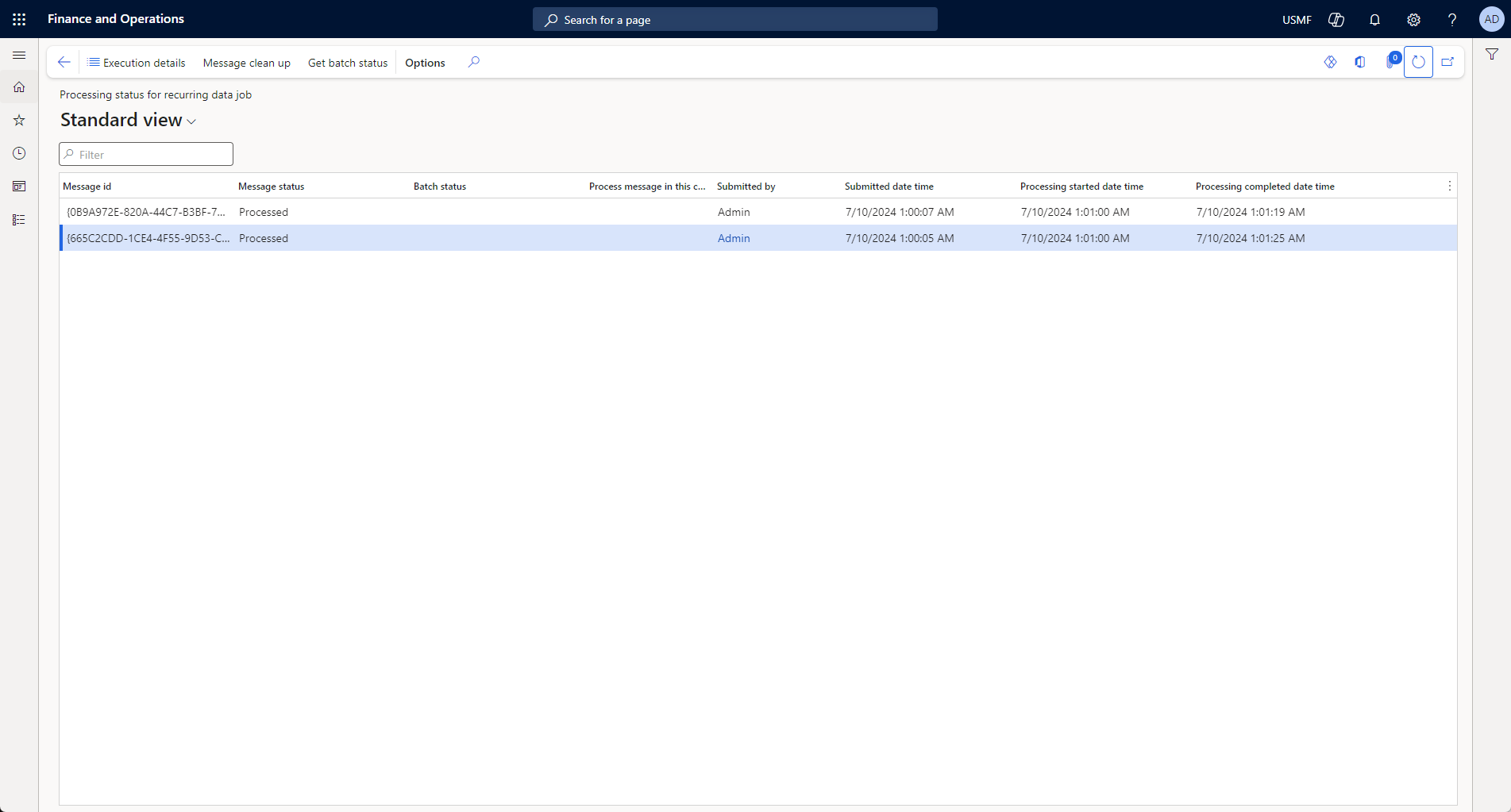Open the settings gear icon
The image size is (1511, 812).
(x=1413, y=20)
